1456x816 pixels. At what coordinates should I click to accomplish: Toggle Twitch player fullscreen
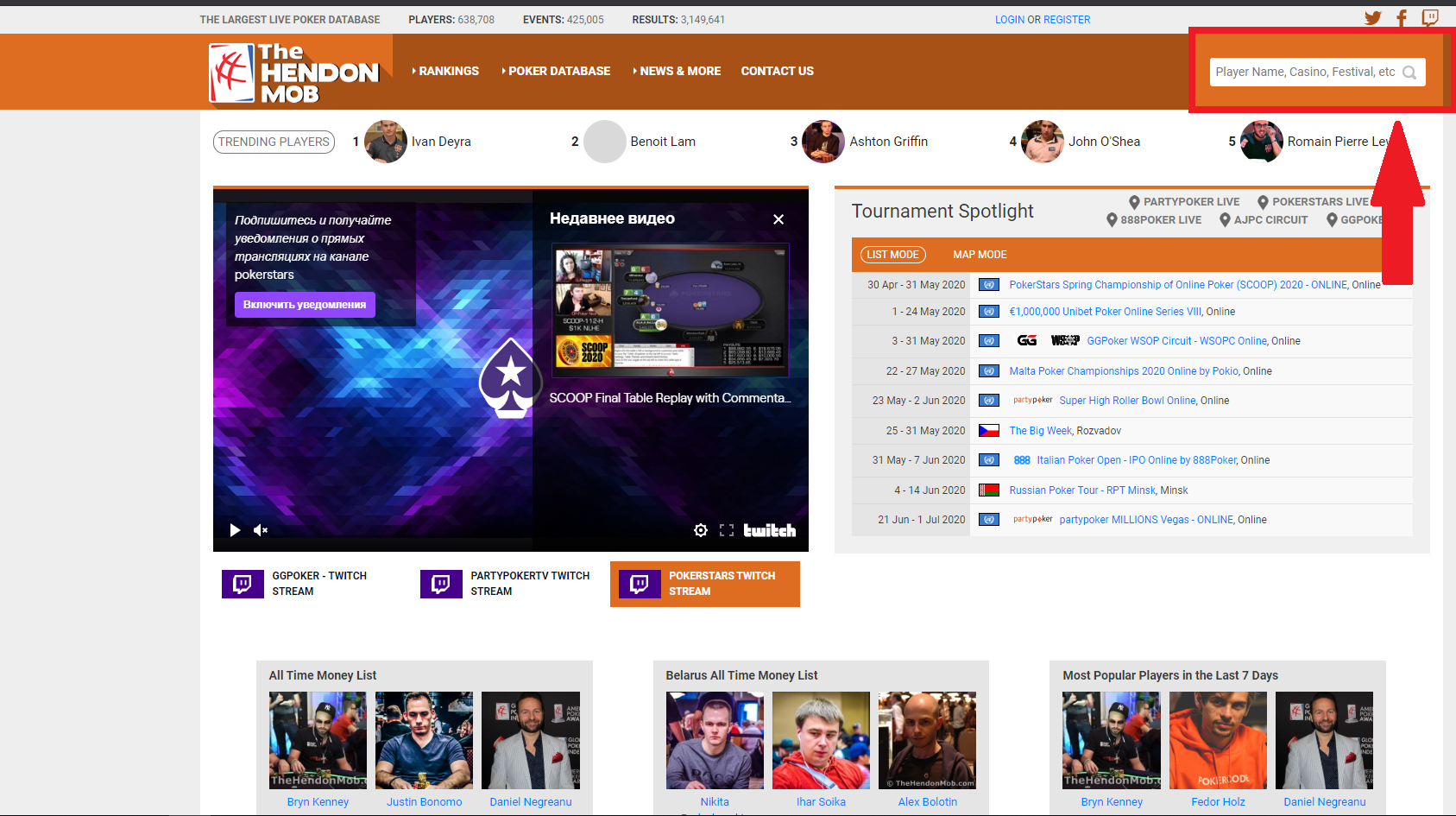[727, 530]
